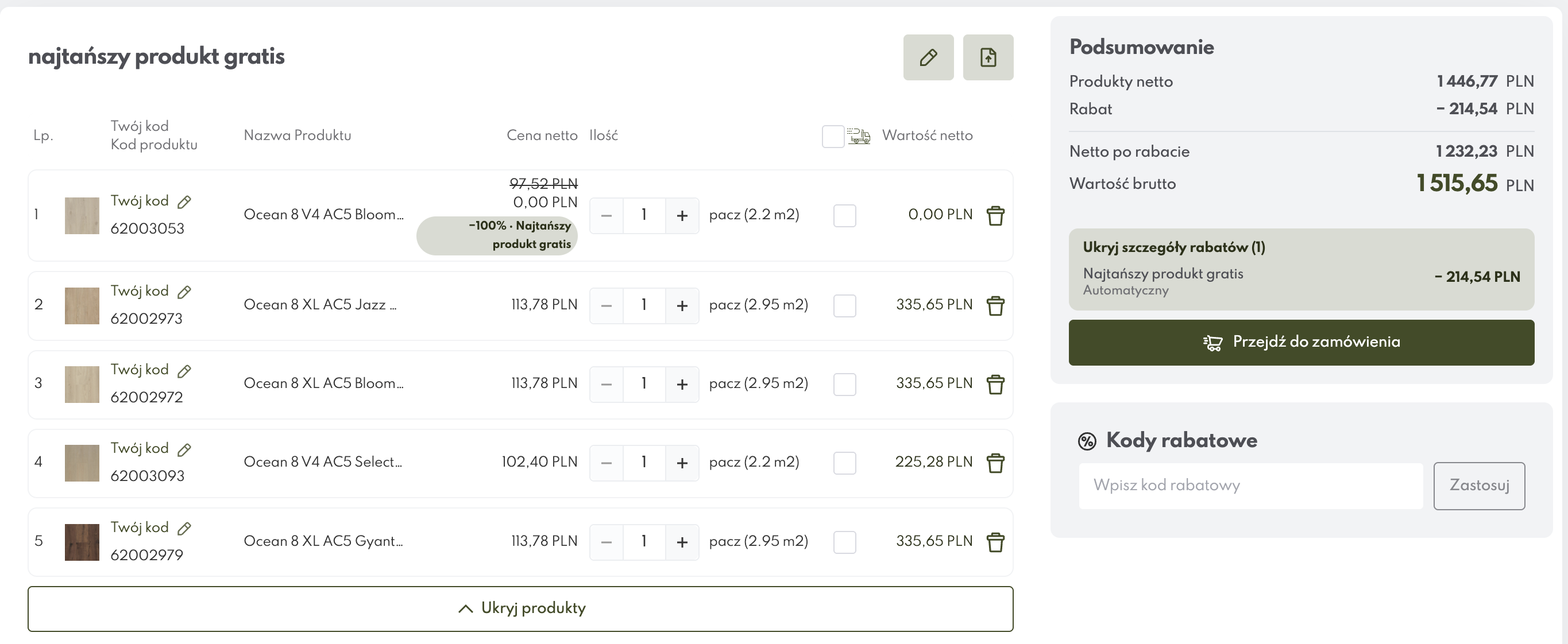Click the cart icon on order button
The height and width of the screenshot is (644, 1568).
tap(1212, 343)
